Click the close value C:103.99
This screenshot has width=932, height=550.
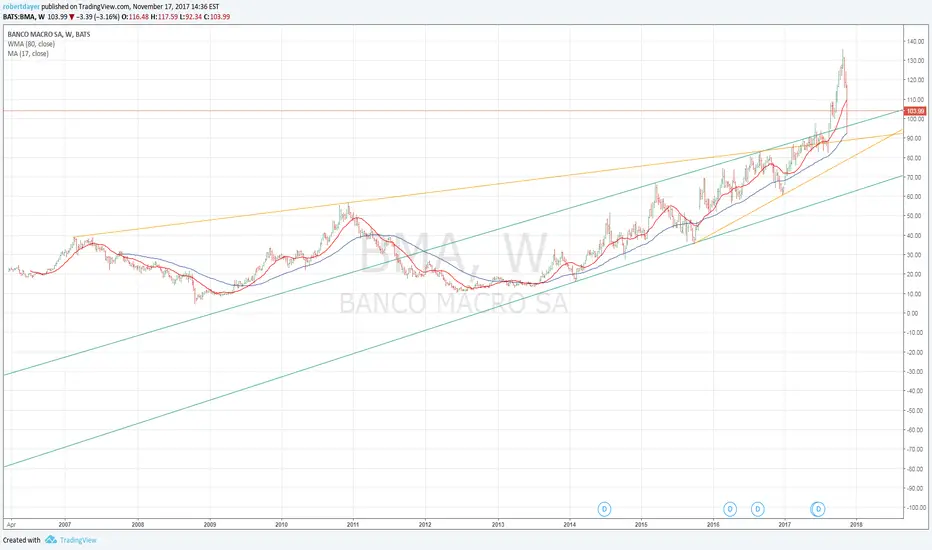point(217,17)
